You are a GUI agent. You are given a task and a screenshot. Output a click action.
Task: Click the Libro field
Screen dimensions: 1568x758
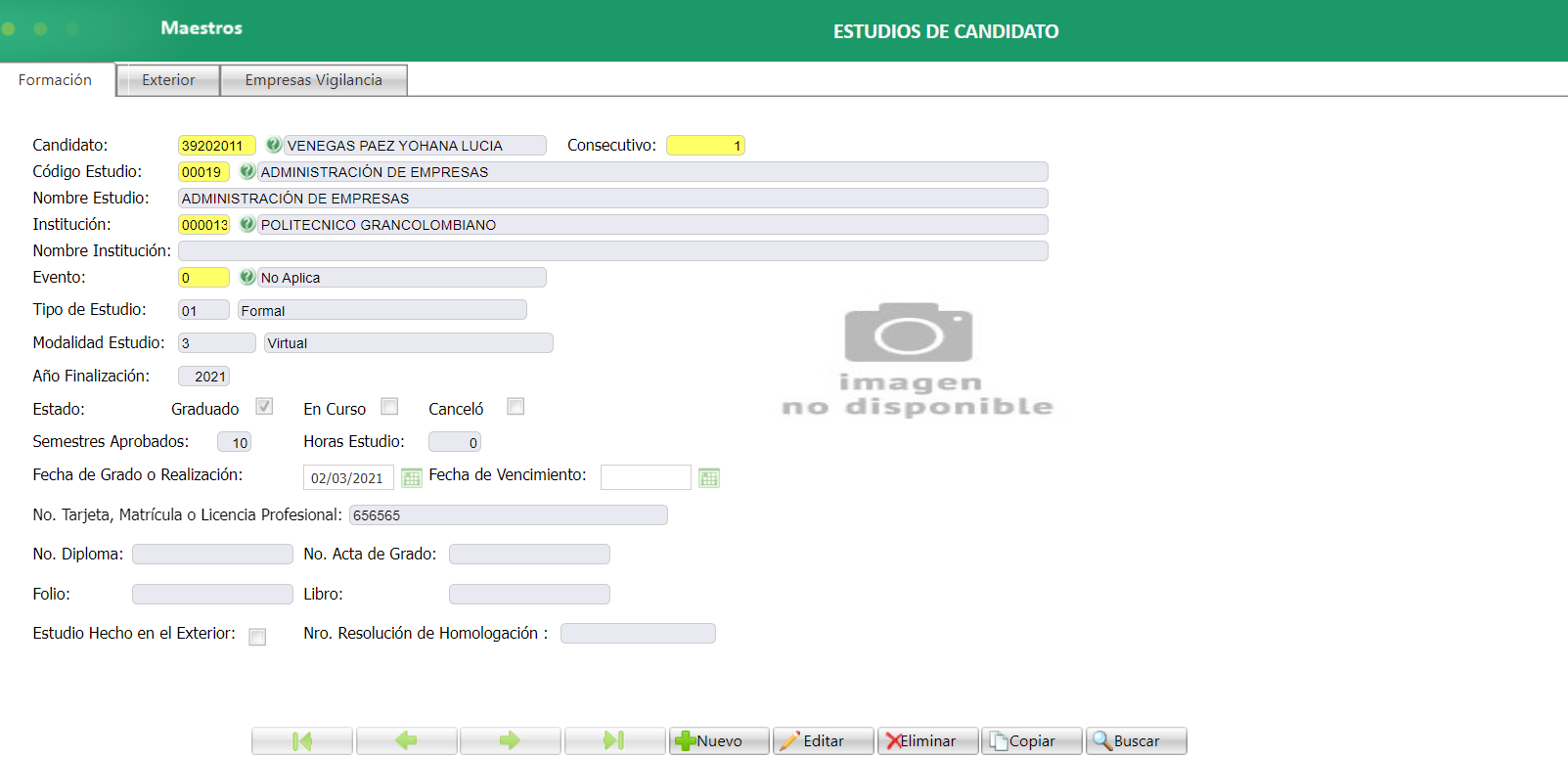click(x=529, y=595)
